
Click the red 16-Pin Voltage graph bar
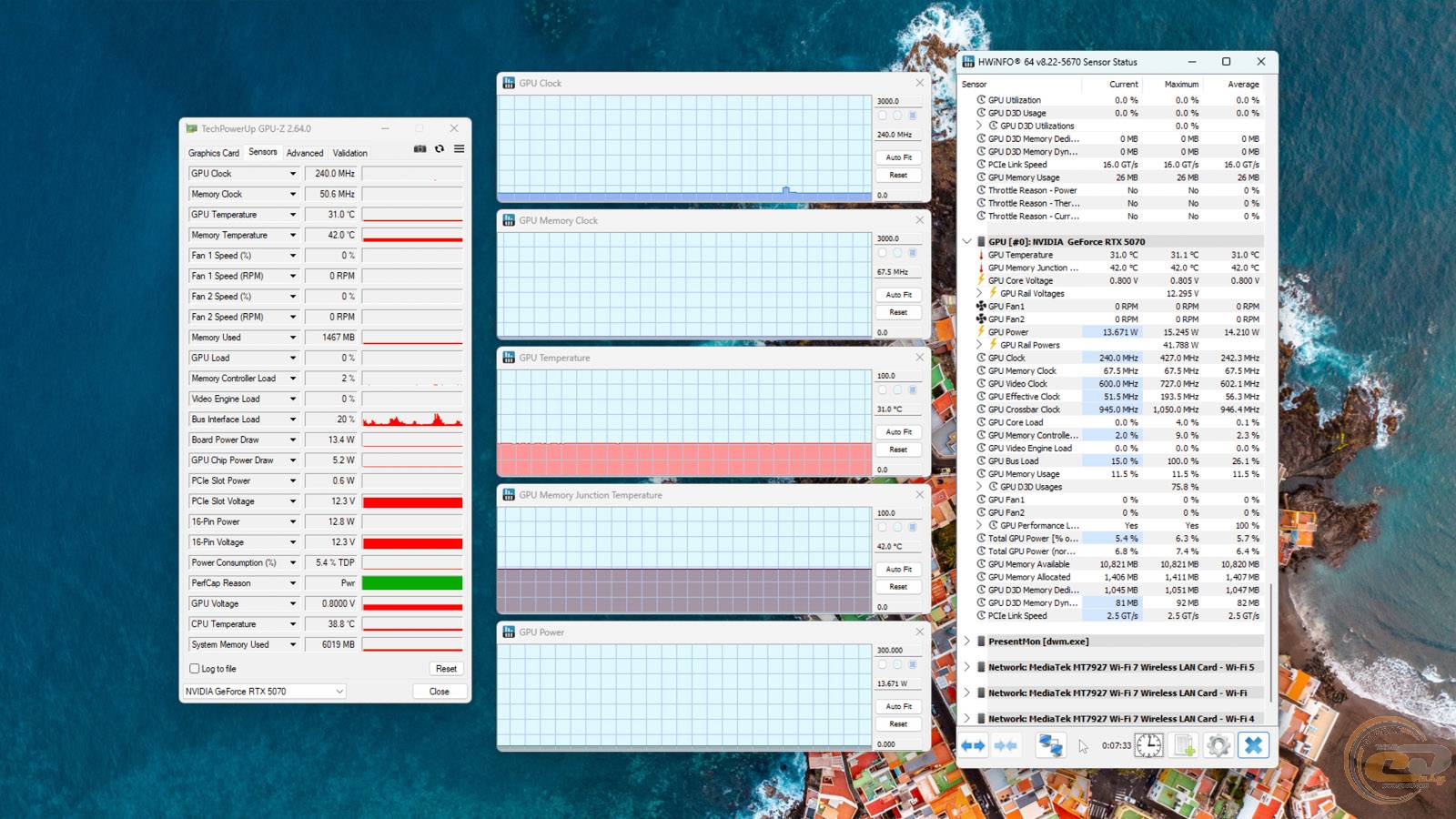(412, 543)
